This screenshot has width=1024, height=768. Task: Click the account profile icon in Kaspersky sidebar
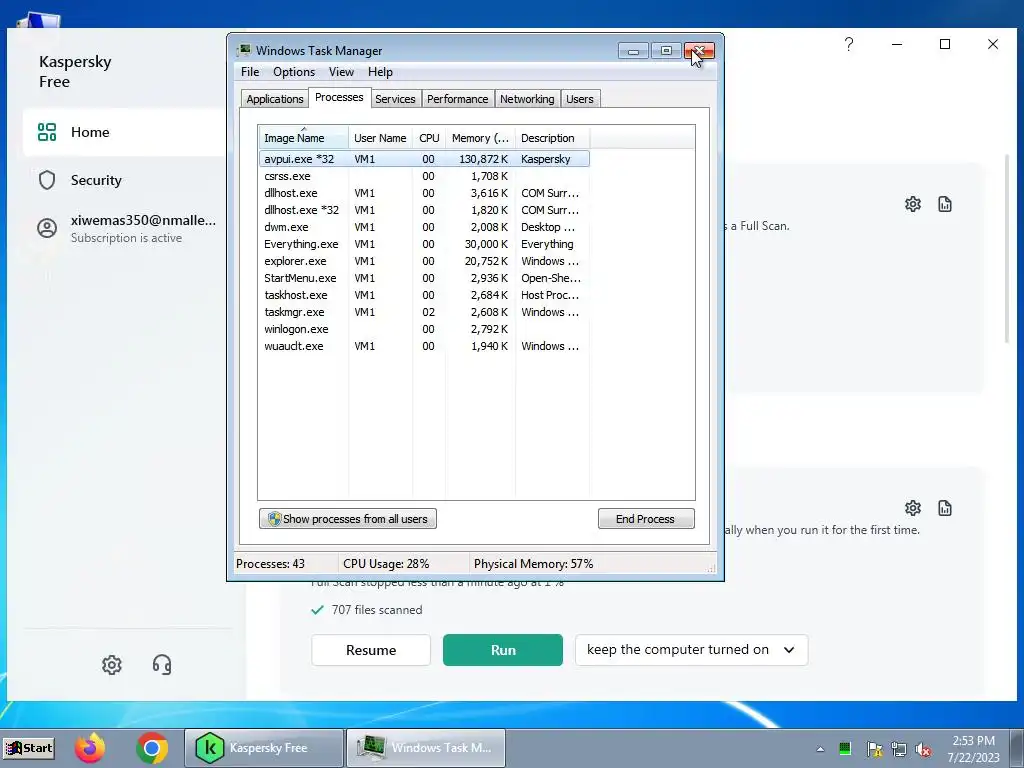pos(47,229)
